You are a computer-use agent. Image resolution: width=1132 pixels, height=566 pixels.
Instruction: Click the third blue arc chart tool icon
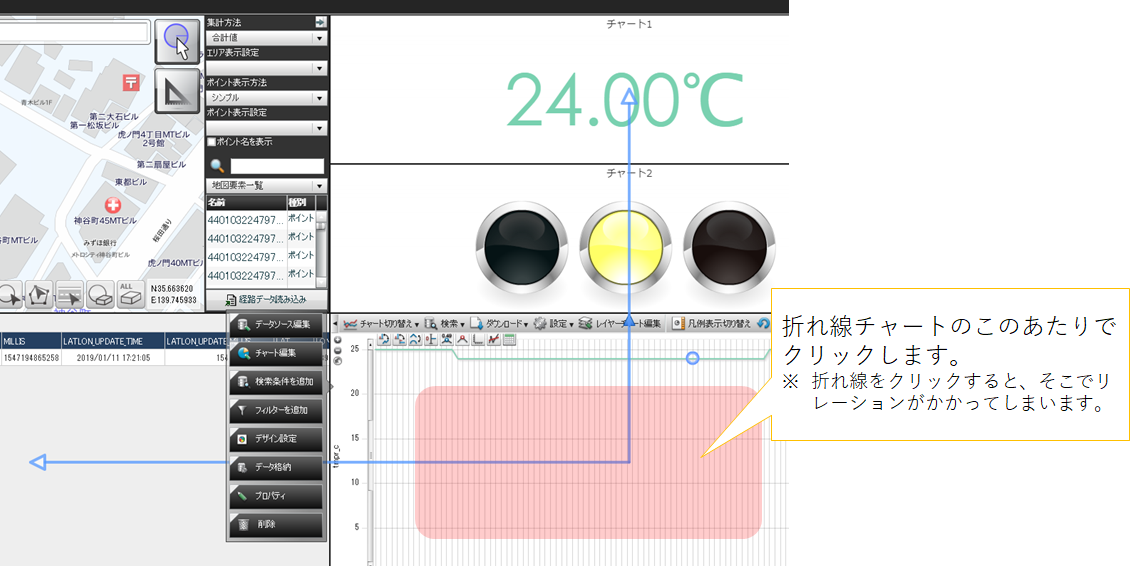[x=416, y=339]
